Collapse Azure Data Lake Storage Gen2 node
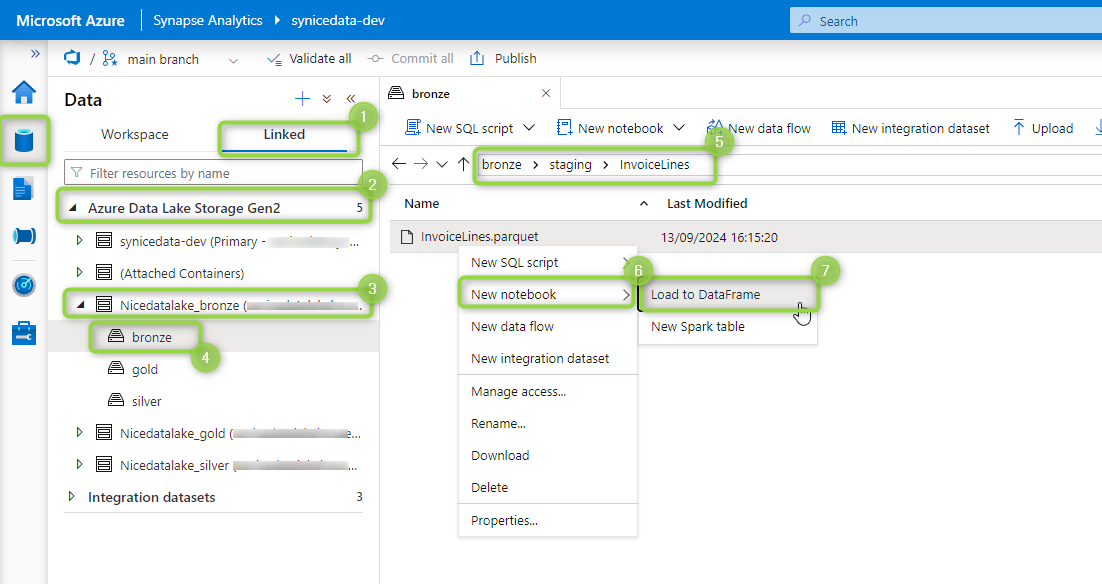 pyautogui.click(x=72, y=208)
